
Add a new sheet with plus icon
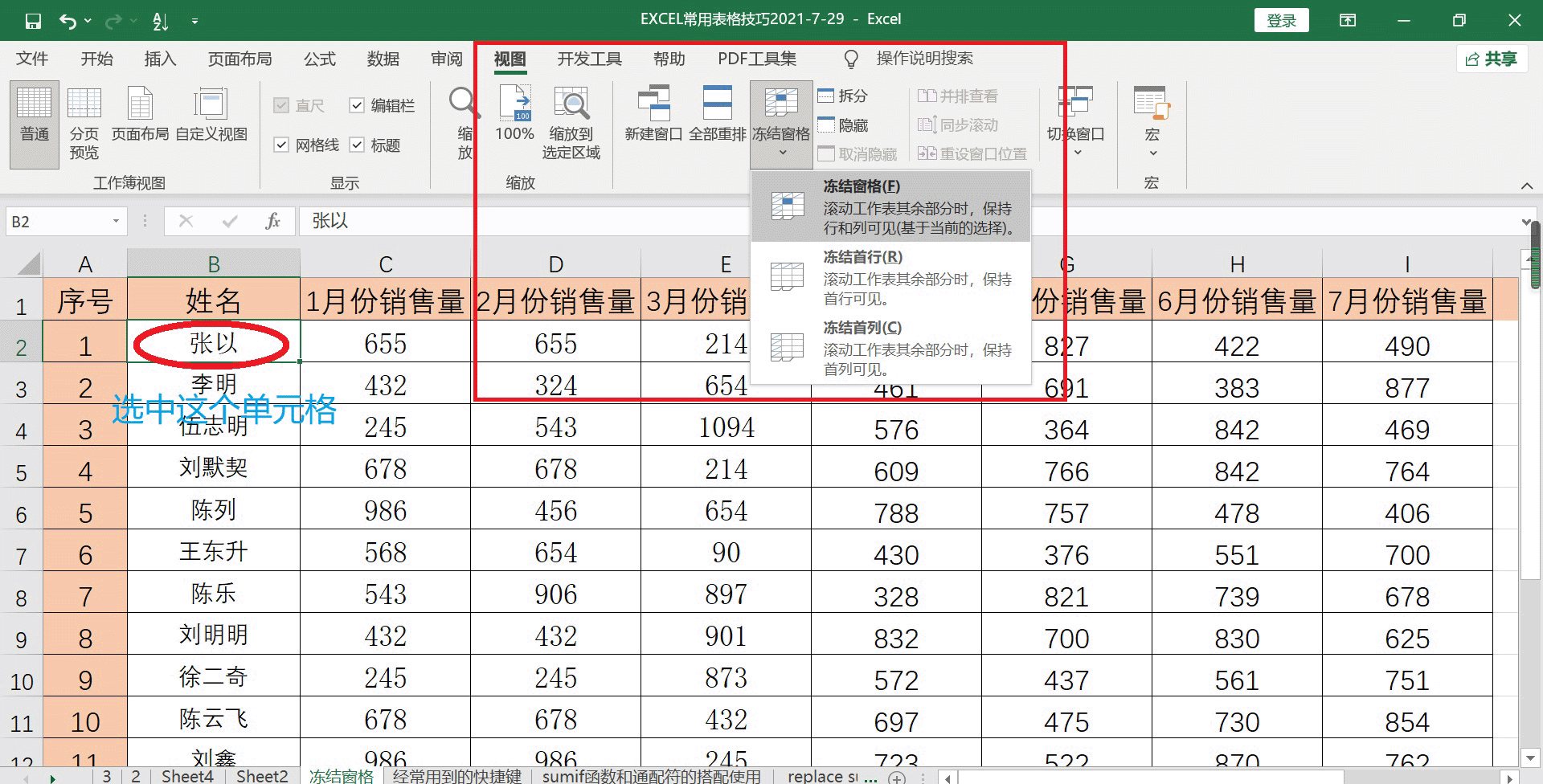click(897, 777)
